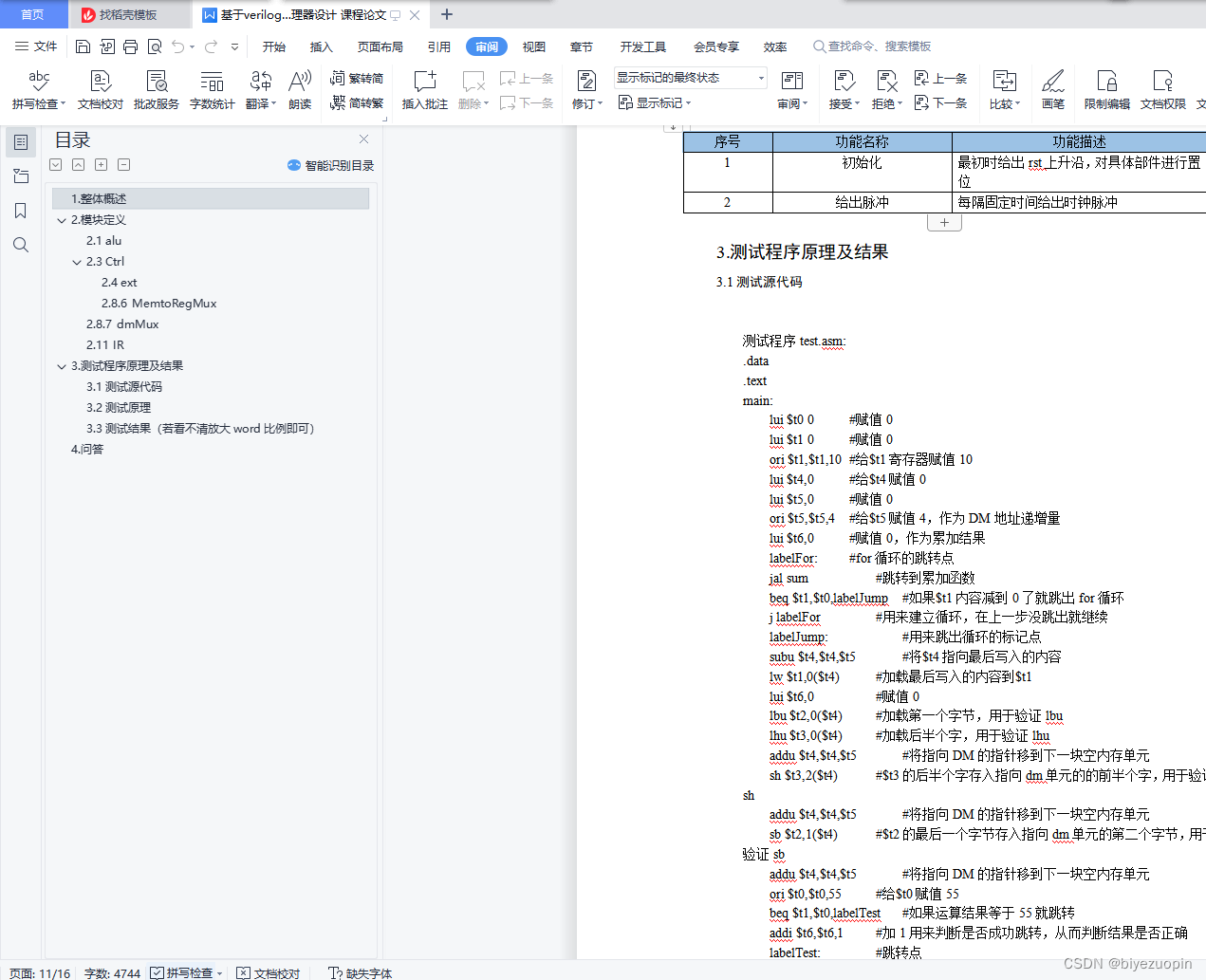Click the command search field 查找命令
The height and width of the screenshot is (980, 1206).
point(872,46)
